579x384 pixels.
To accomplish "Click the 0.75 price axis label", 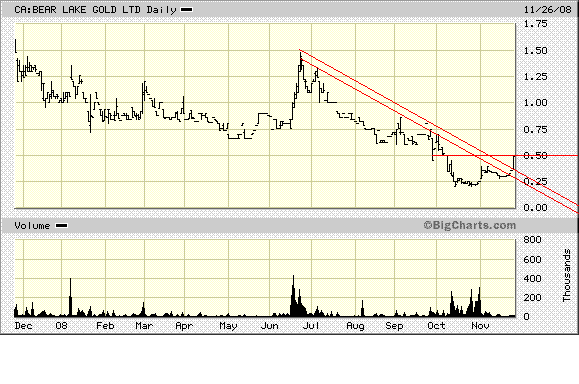I will click(x=535, y=129).
